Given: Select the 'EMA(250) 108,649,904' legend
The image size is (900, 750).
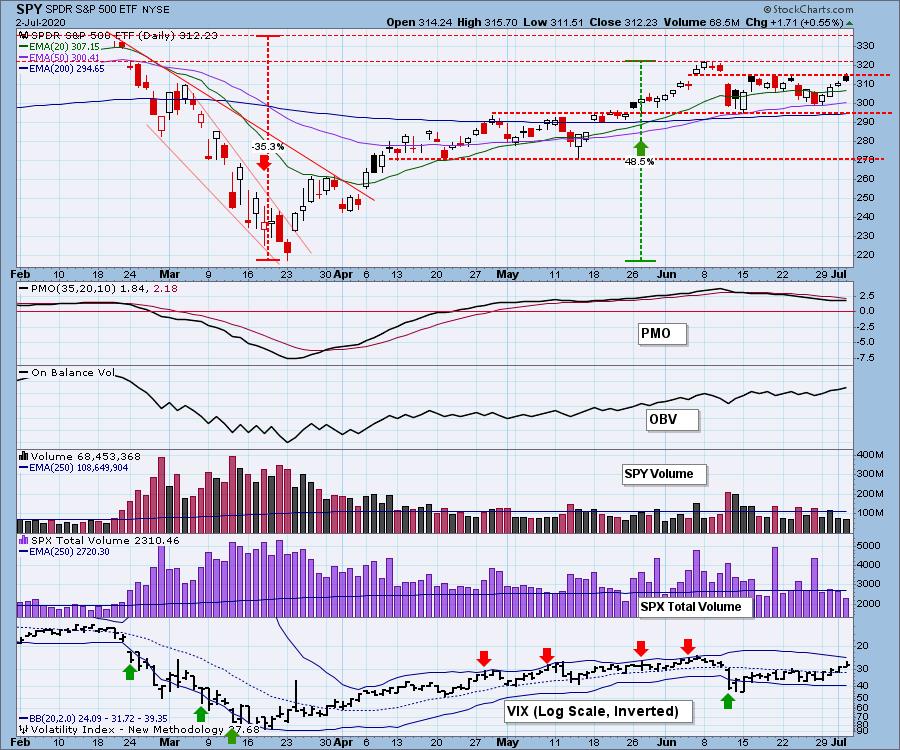Looking at the screenshot, I should pyautogui.click(x=79, y=468).
